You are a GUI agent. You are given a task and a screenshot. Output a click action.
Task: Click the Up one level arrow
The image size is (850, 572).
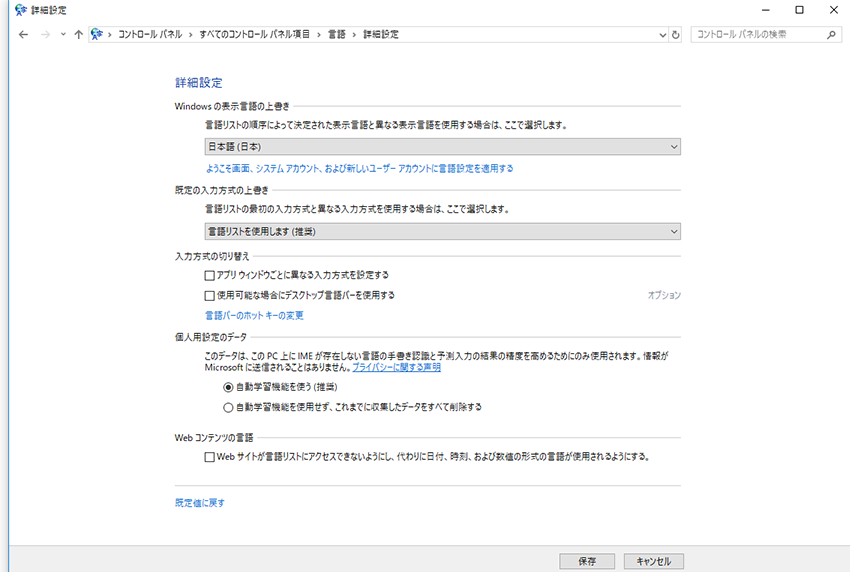click(x=78, y=34)
